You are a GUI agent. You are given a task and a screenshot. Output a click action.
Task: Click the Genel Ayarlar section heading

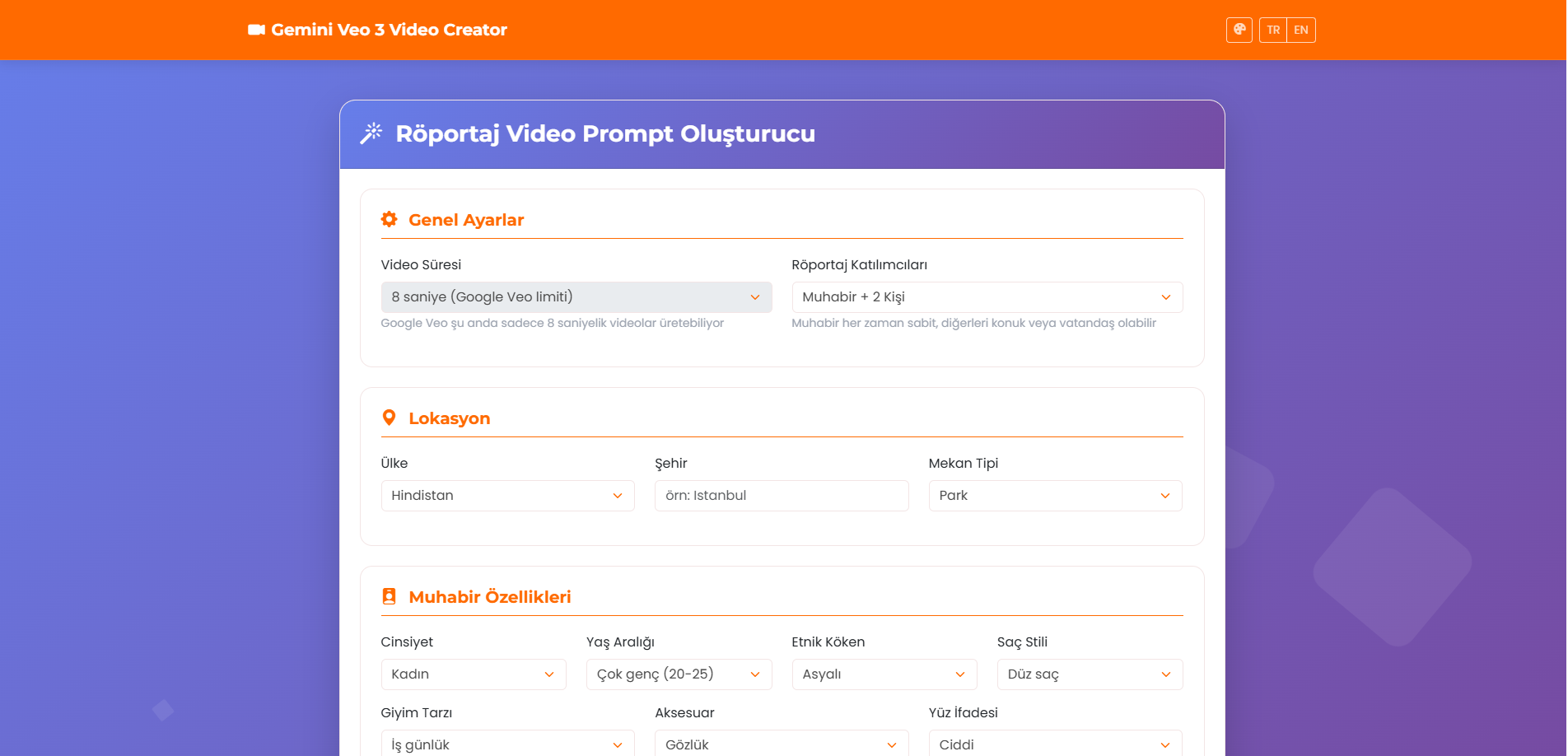pos(466,220)
